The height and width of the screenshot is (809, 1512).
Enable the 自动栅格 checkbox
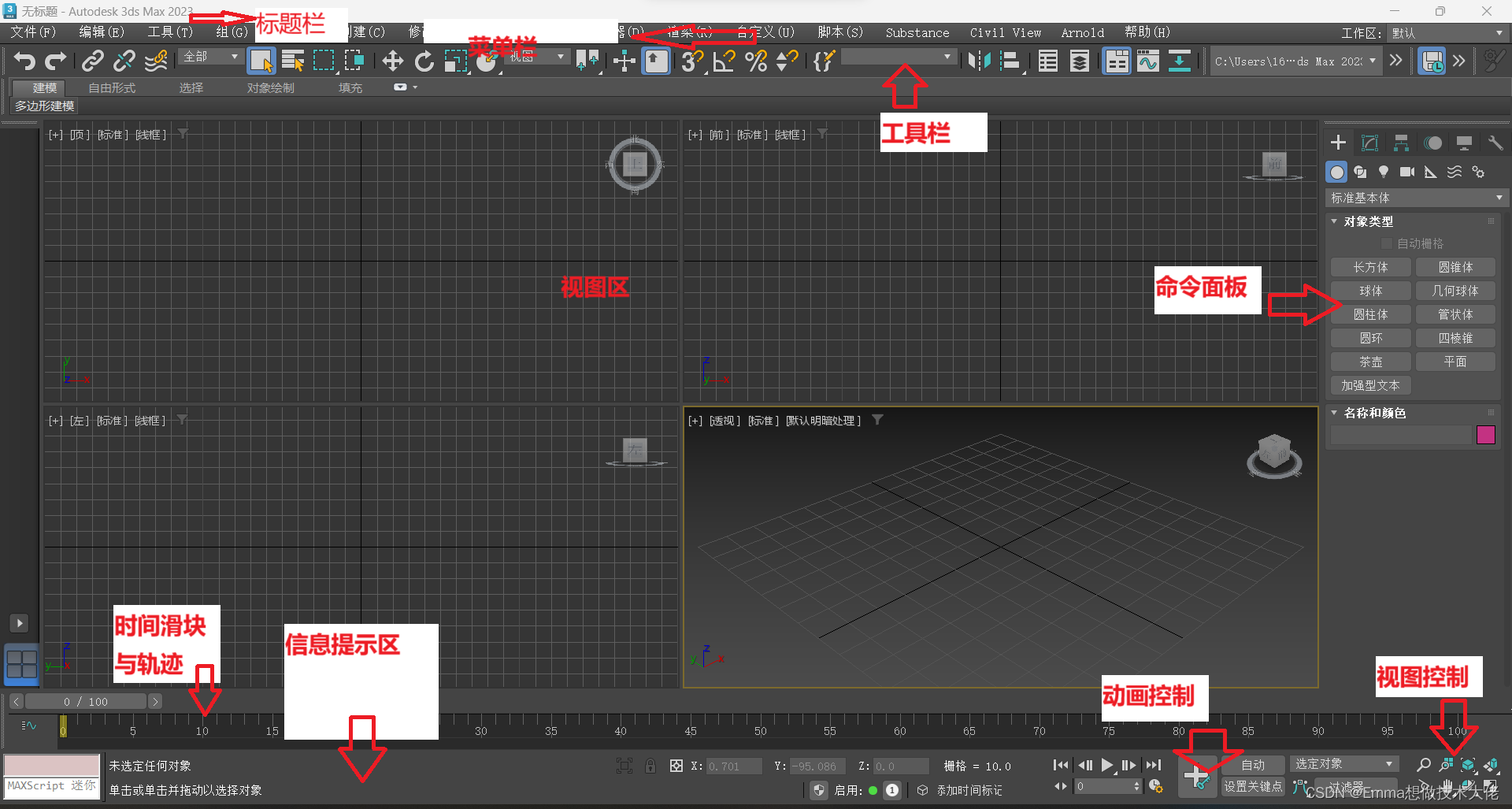click(1388, 243)
